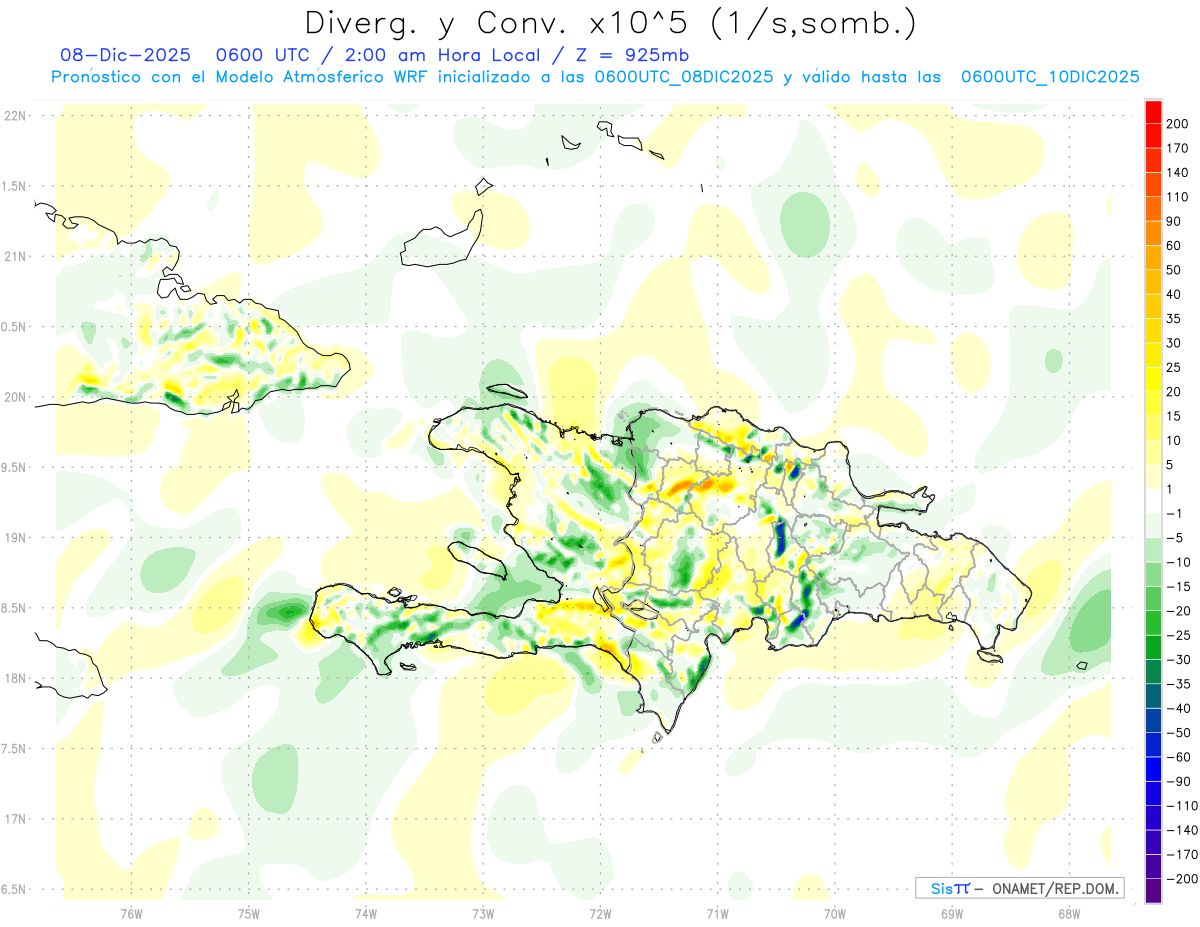Click the '70W' longitude axis label
1200x927 pixels.
[x=834, y=913]
